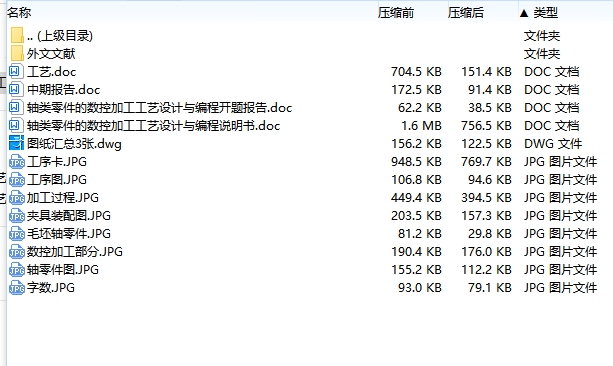
Task: Select the file name 夹具装配图.JPG
Action: (x=69, y=215)
